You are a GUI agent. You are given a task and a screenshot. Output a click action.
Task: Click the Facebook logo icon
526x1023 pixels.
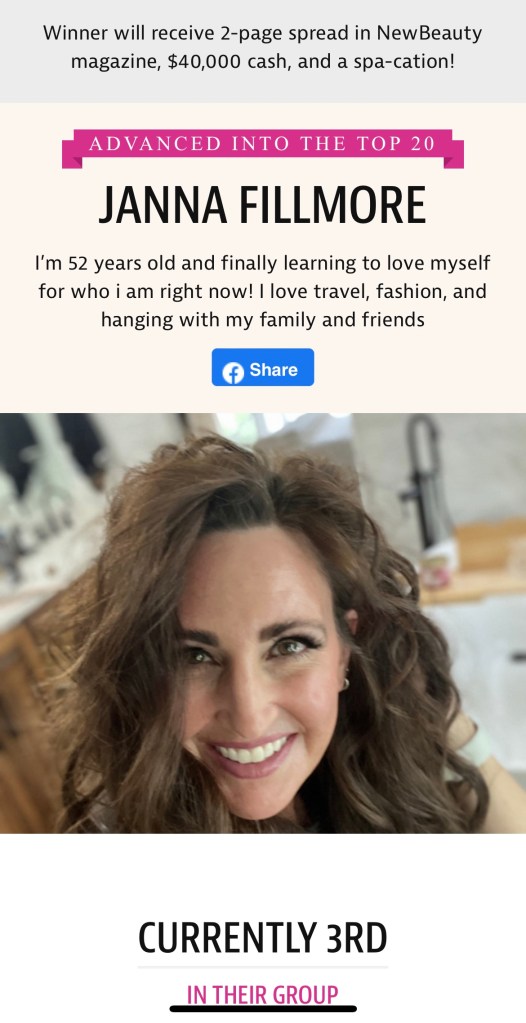point(233,372)
